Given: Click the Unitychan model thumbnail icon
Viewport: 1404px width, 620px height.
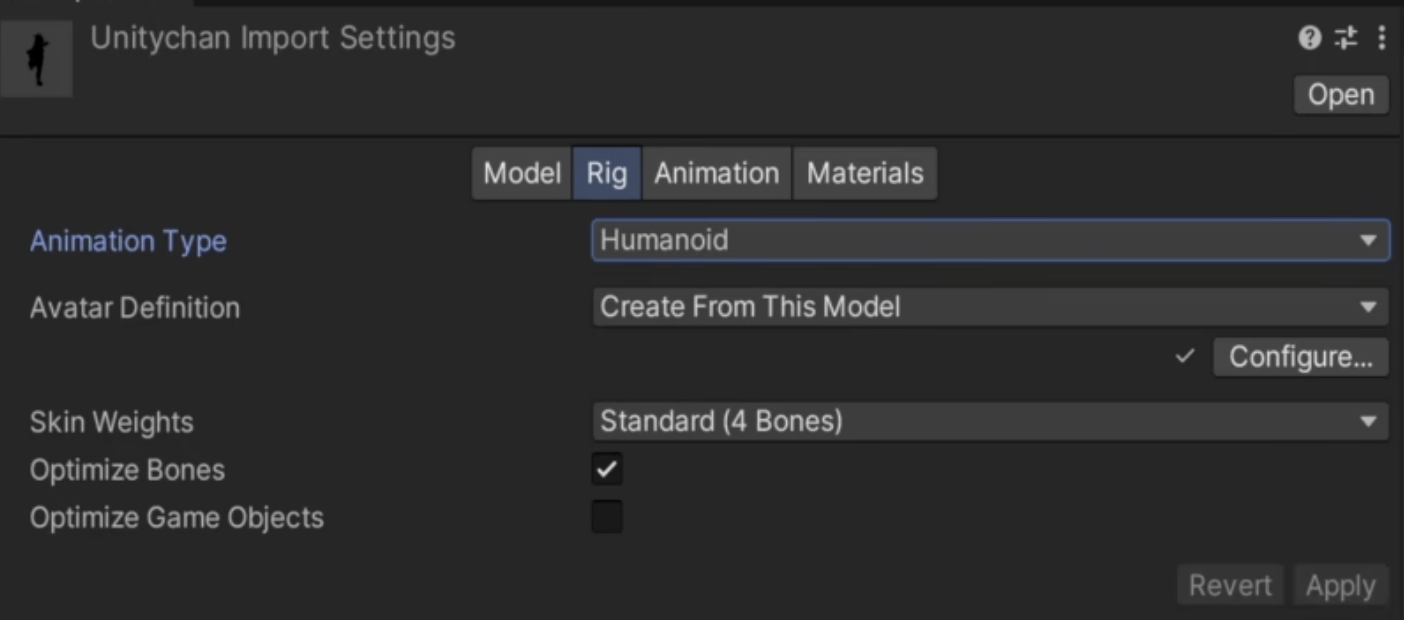Looking at the screenshot, I should tap(37, 60).
